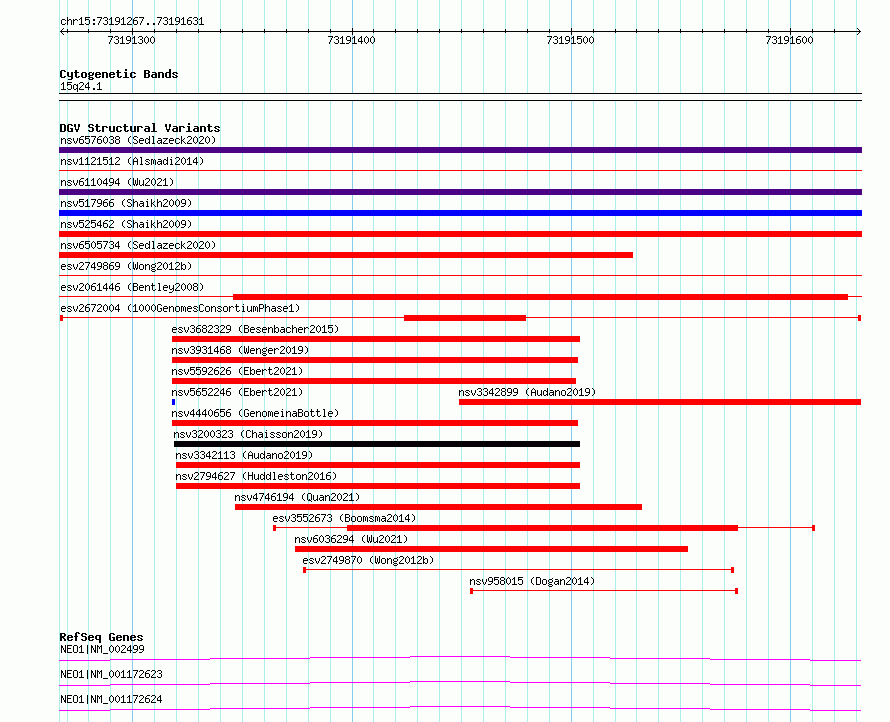Click the nsv517966 (Shaikh2009) label
890x722 pixels.
[126, 203]
